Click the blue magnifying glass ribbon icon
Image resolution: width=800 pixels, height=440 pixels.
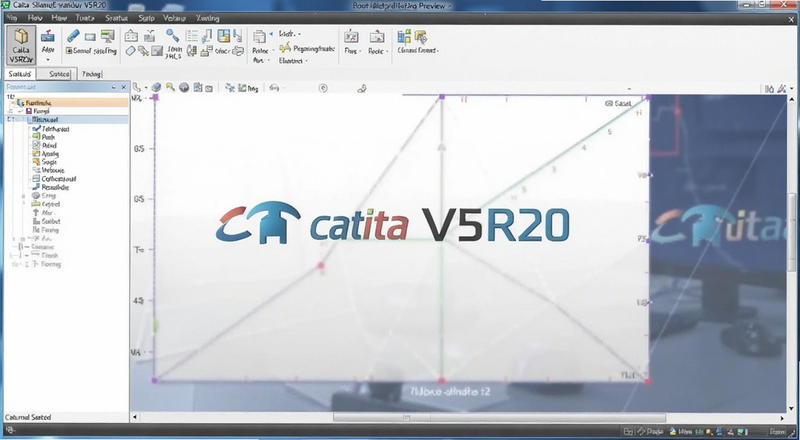click(172, 35)
